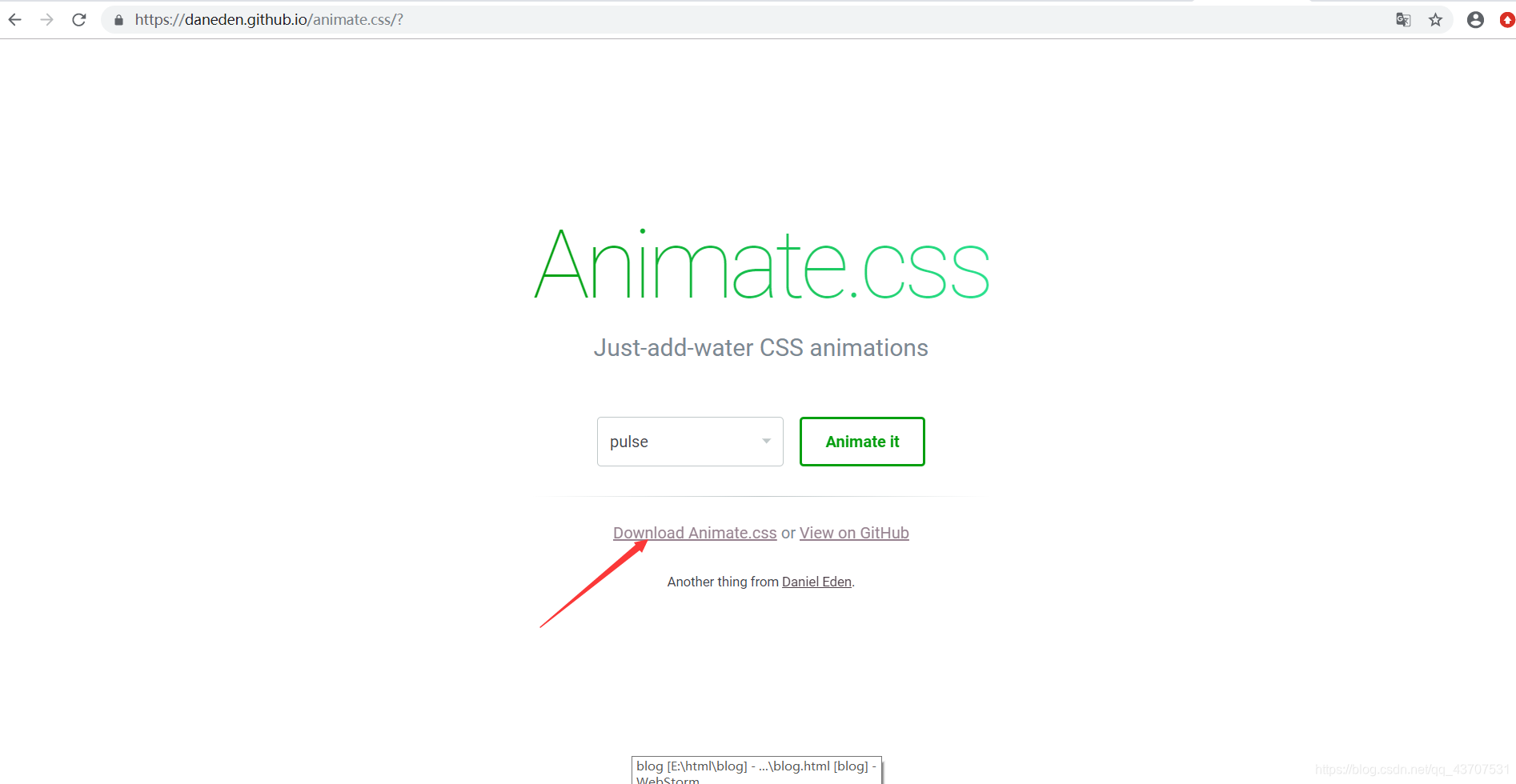Click the WebStorm blog.html tooltip
1516x784 pixels.
click(756, 770)
